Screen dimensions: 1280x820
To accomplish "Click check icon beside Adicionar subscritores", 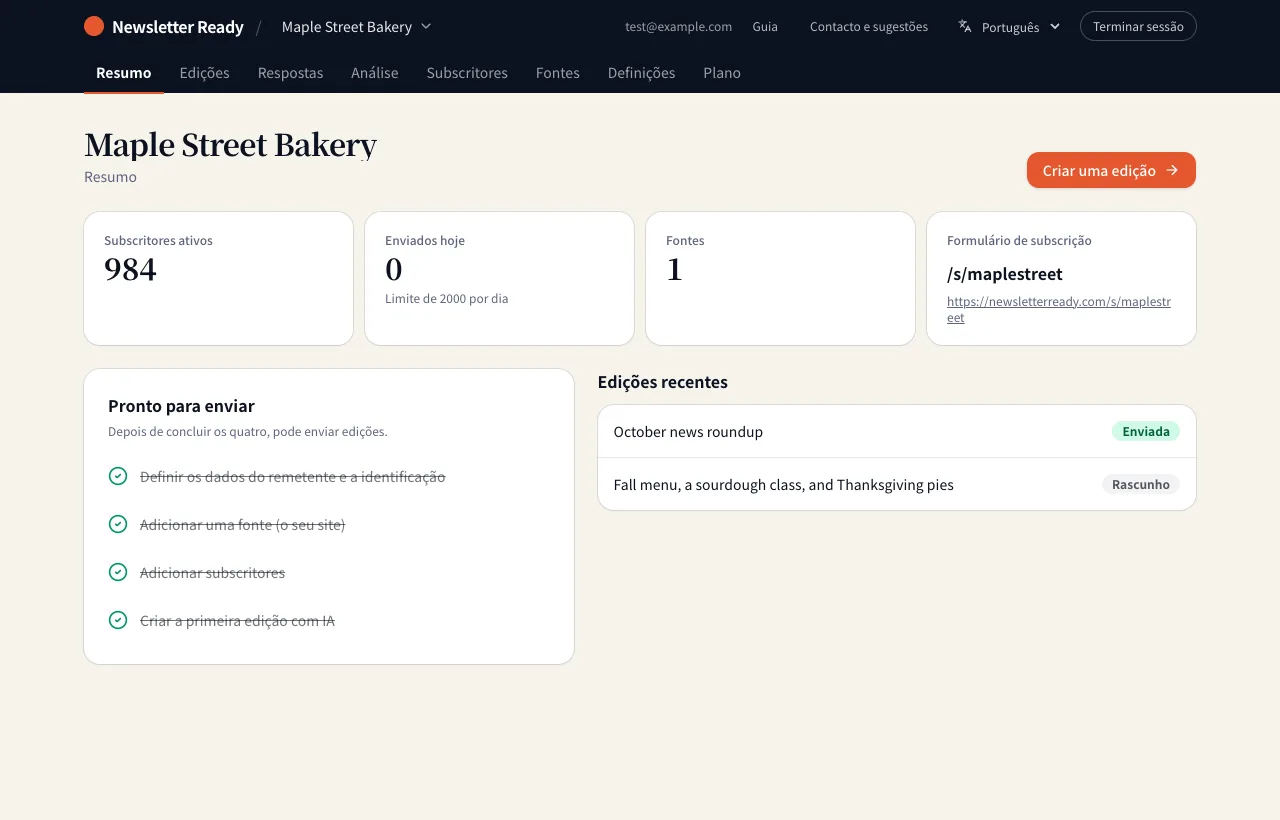I will [118, 572].
